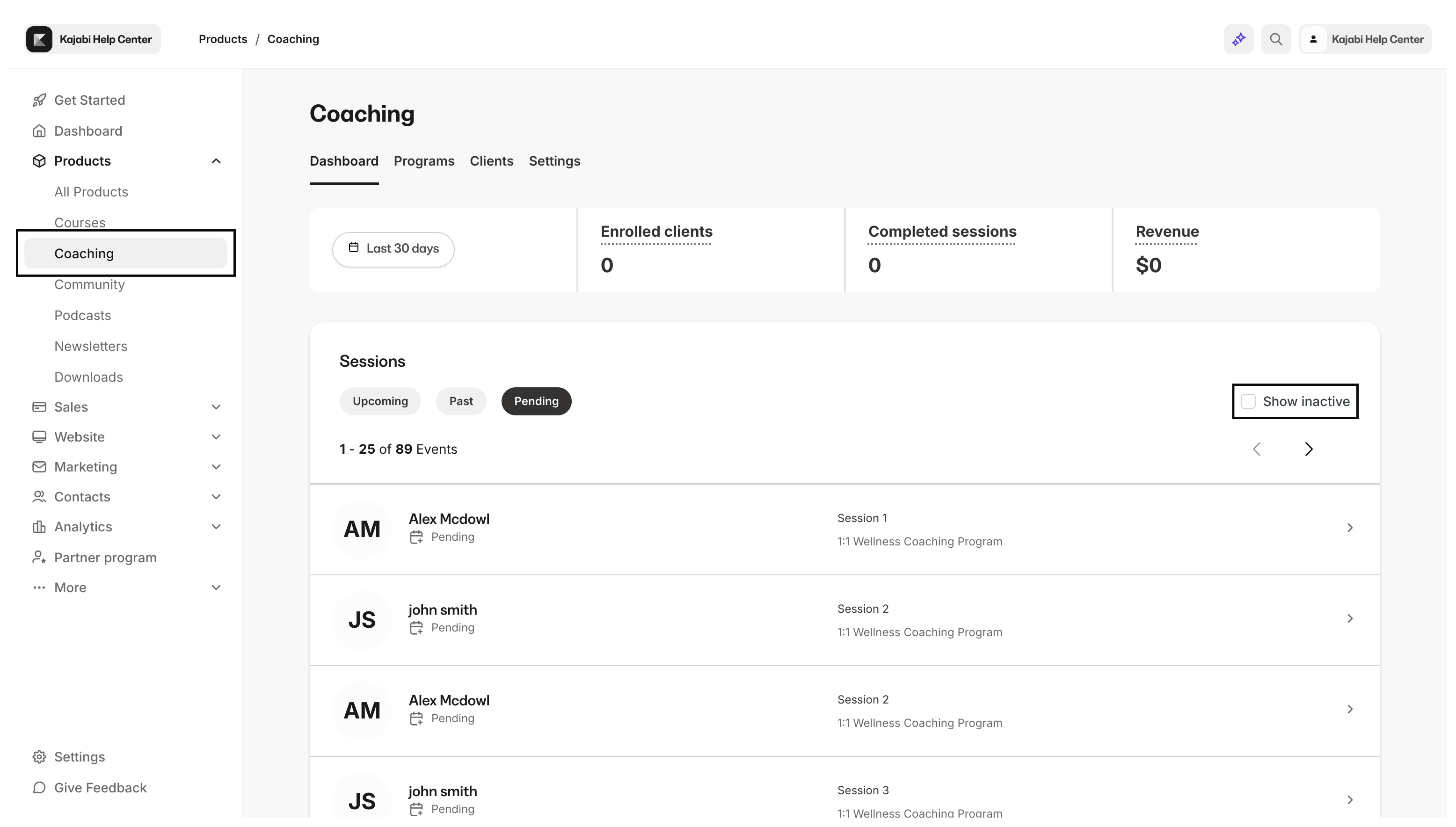The height and width of the screenshot is (827, 1456).
Task: Expand the More menu in sidebar
Action: 216,588
